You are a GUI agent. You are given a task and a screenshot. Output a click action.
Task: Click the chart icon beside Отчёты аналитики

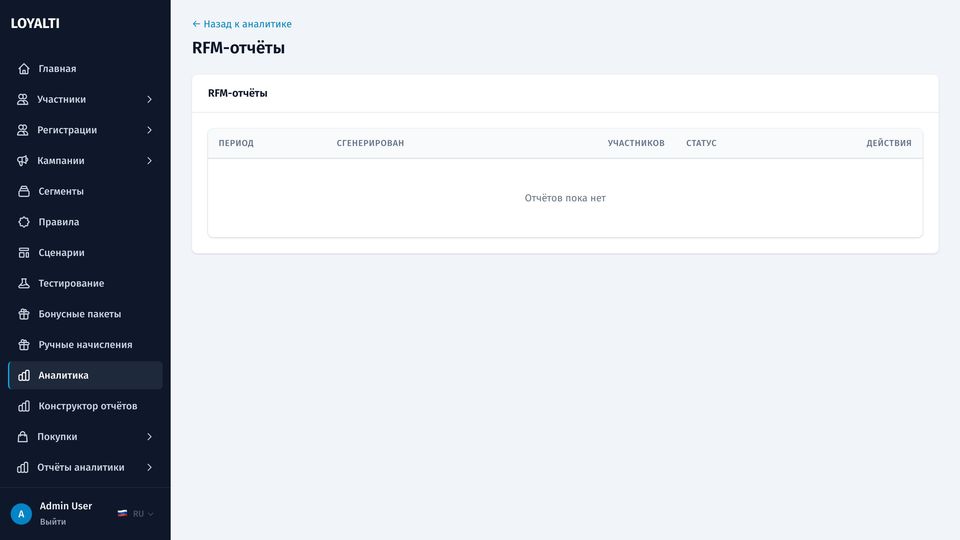click(23, 467)
